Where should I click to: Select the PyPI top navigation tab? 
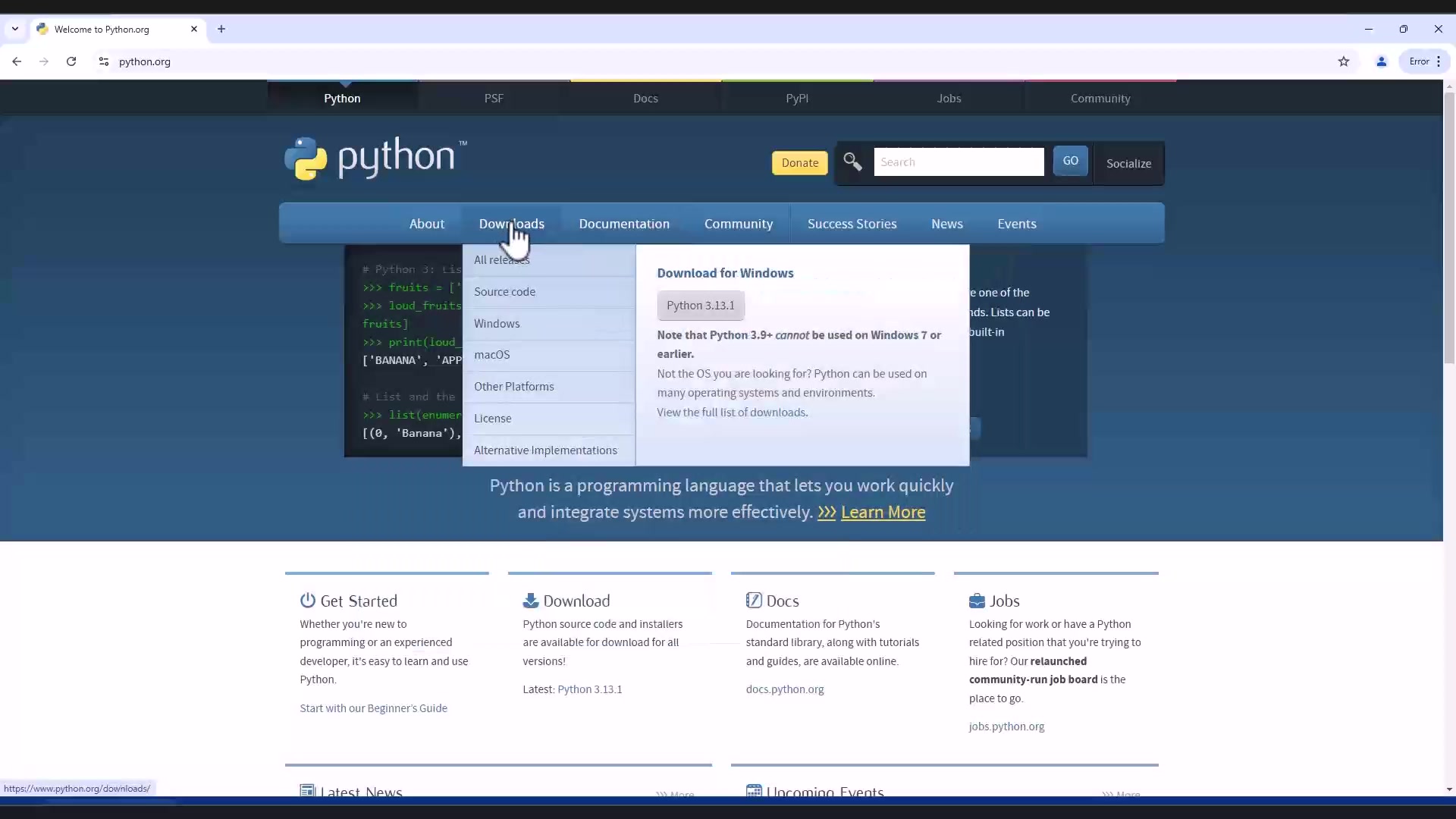[x=797, y=98]
